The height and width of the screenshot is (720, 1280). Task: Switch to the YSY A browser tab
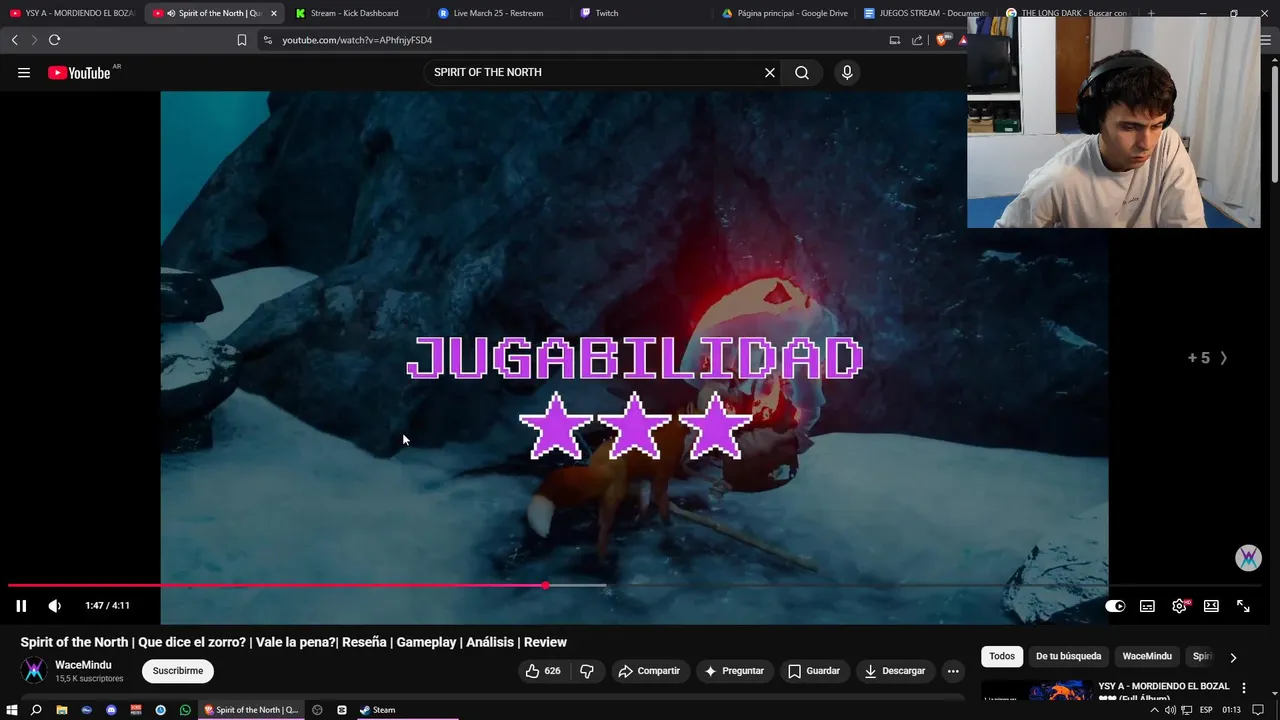coord(70,13)
